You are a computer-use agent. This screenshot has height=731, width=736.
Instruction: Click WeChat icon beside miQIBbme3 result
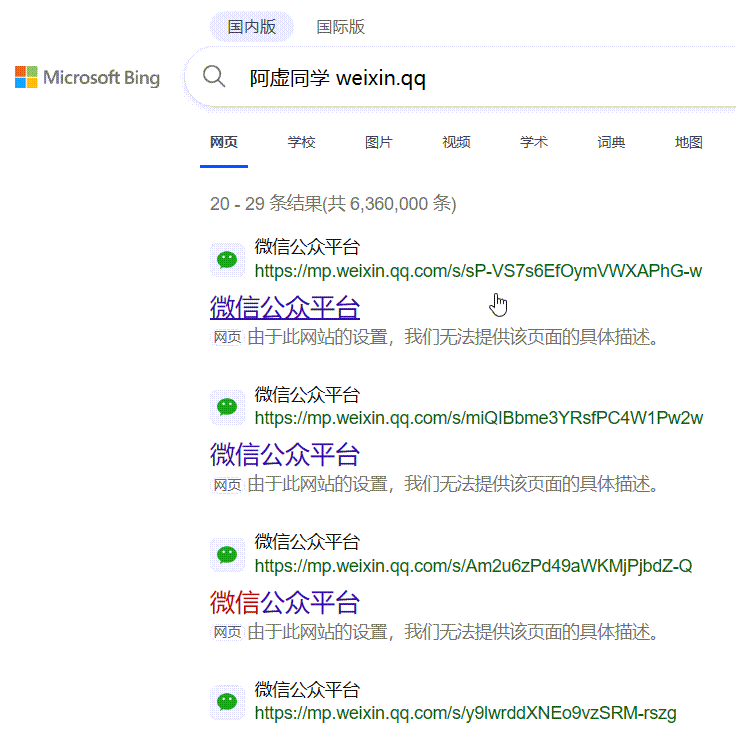[227, 407]
